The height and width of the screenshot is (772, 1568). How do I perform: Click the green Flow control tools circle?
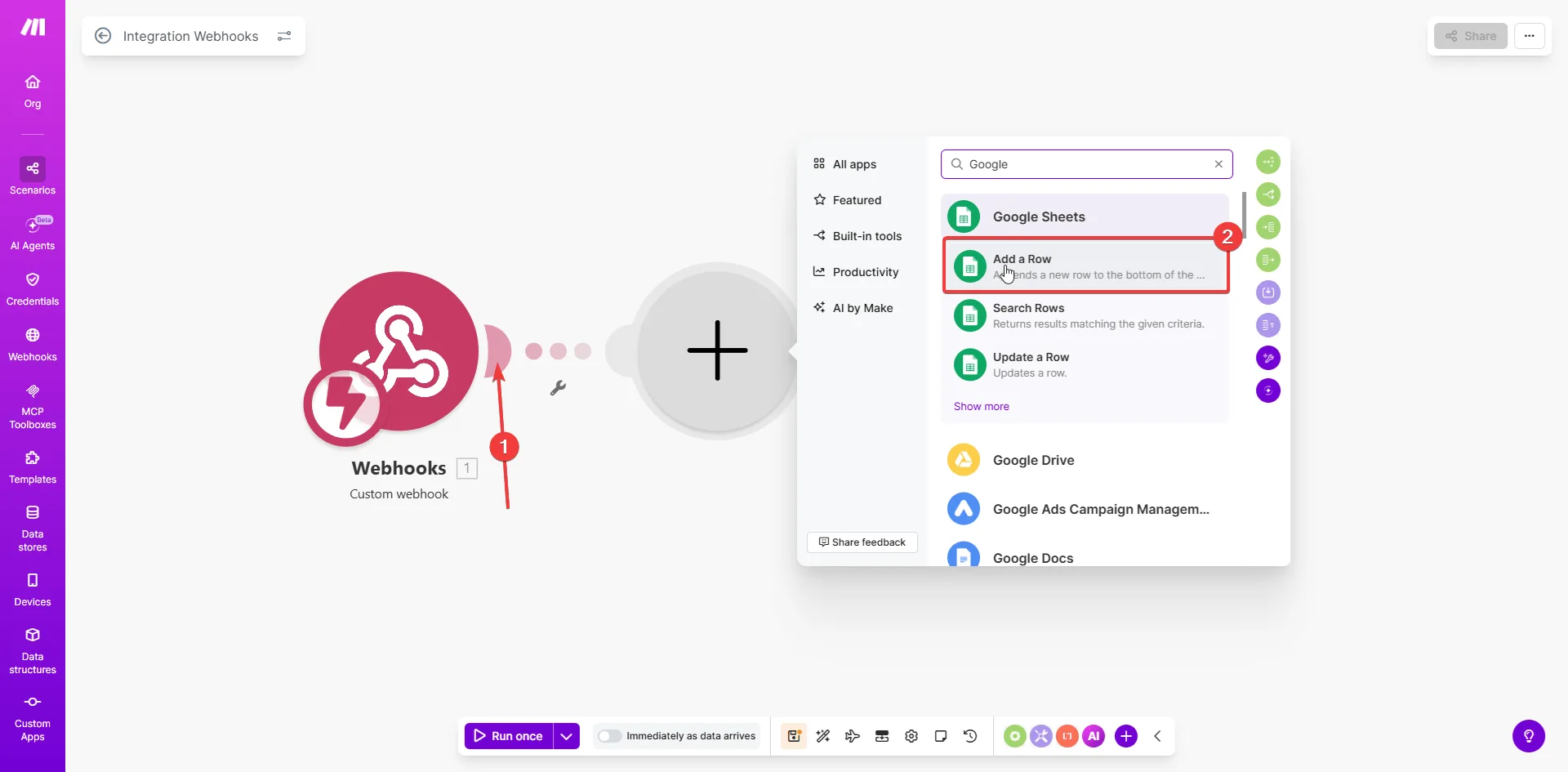coord(1014,736)
